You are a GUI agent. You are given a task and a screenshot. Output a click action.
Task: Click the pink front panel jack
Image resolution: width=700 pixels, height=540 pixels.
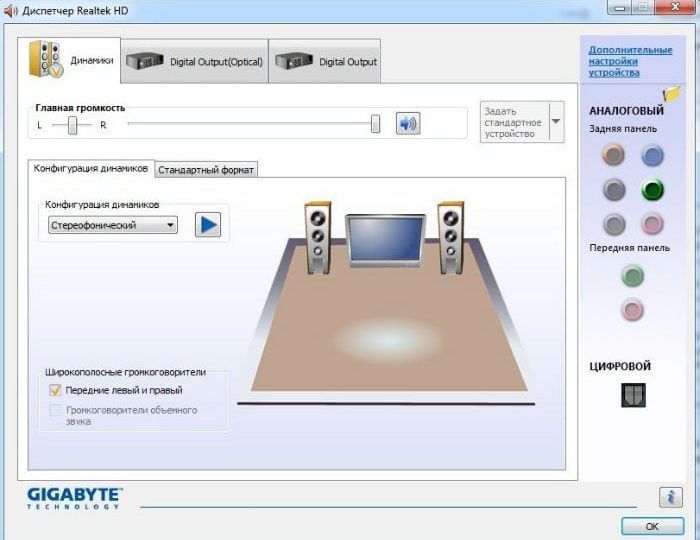pos(632,310)
